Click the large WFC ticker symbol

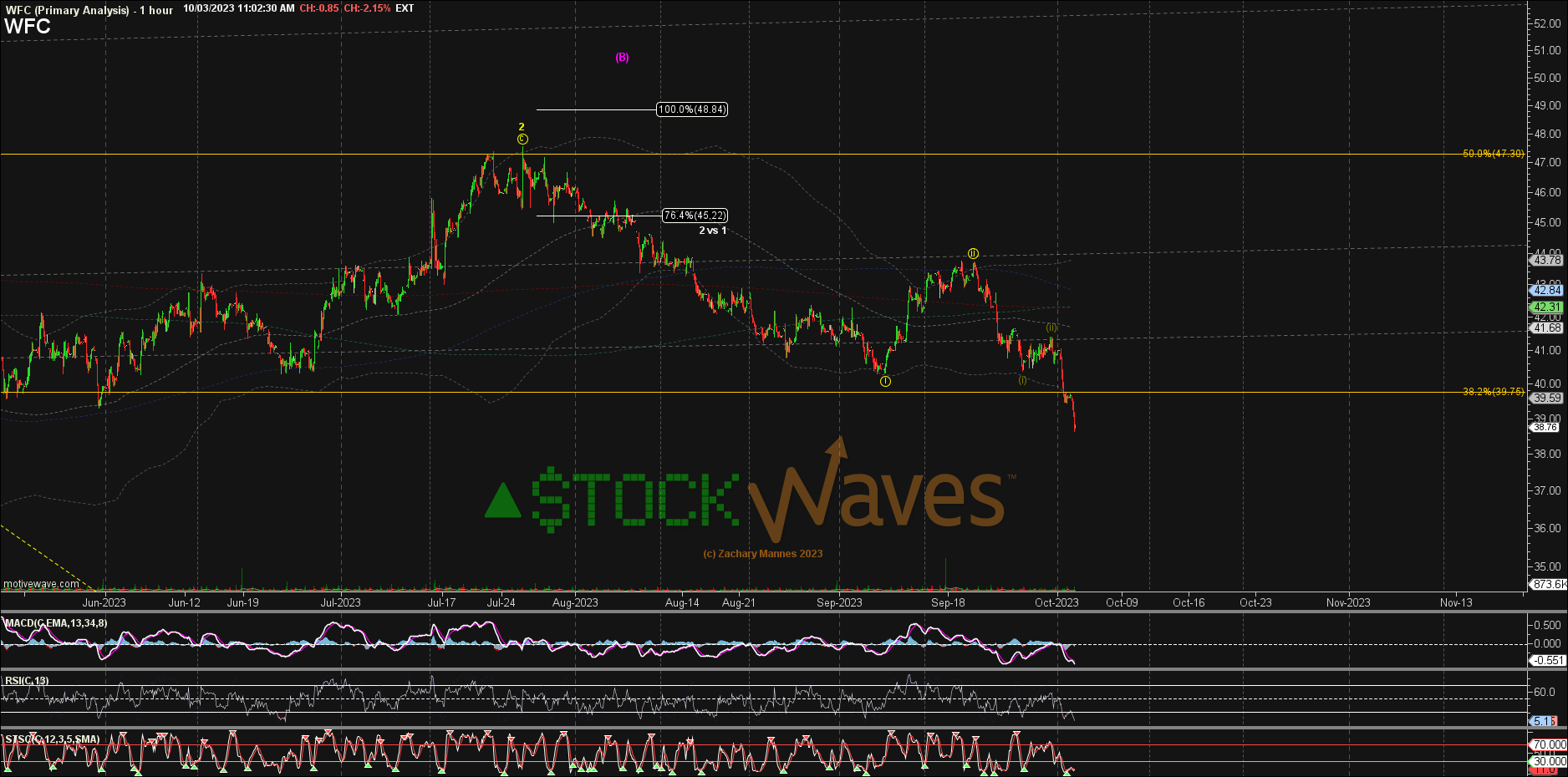(x=28, y=26)
